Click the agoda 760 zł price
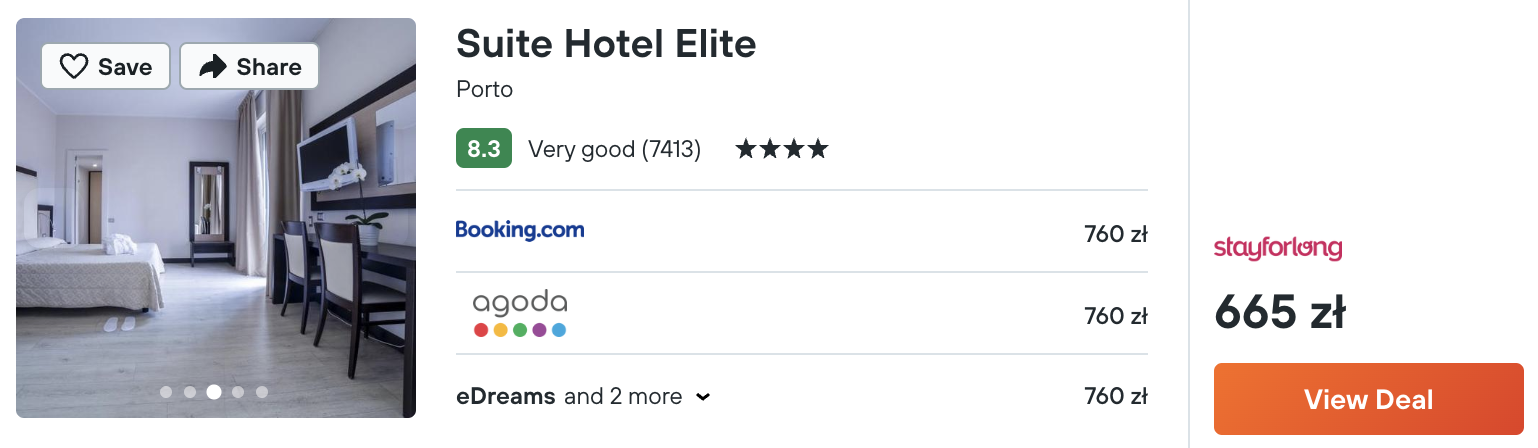This screenshot has width=1538, height=448. [1116, 316]
